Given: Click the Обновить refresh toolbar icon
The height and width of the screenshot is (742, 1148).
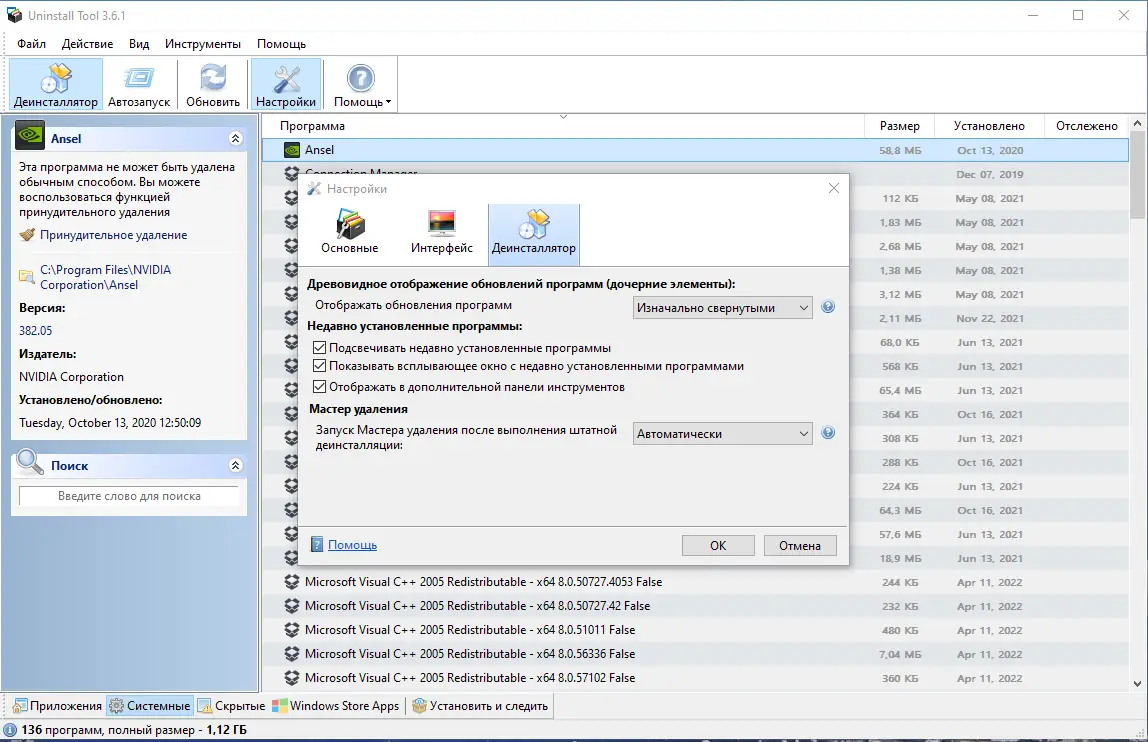Looking at the screenshot, I should pos(213,85).
